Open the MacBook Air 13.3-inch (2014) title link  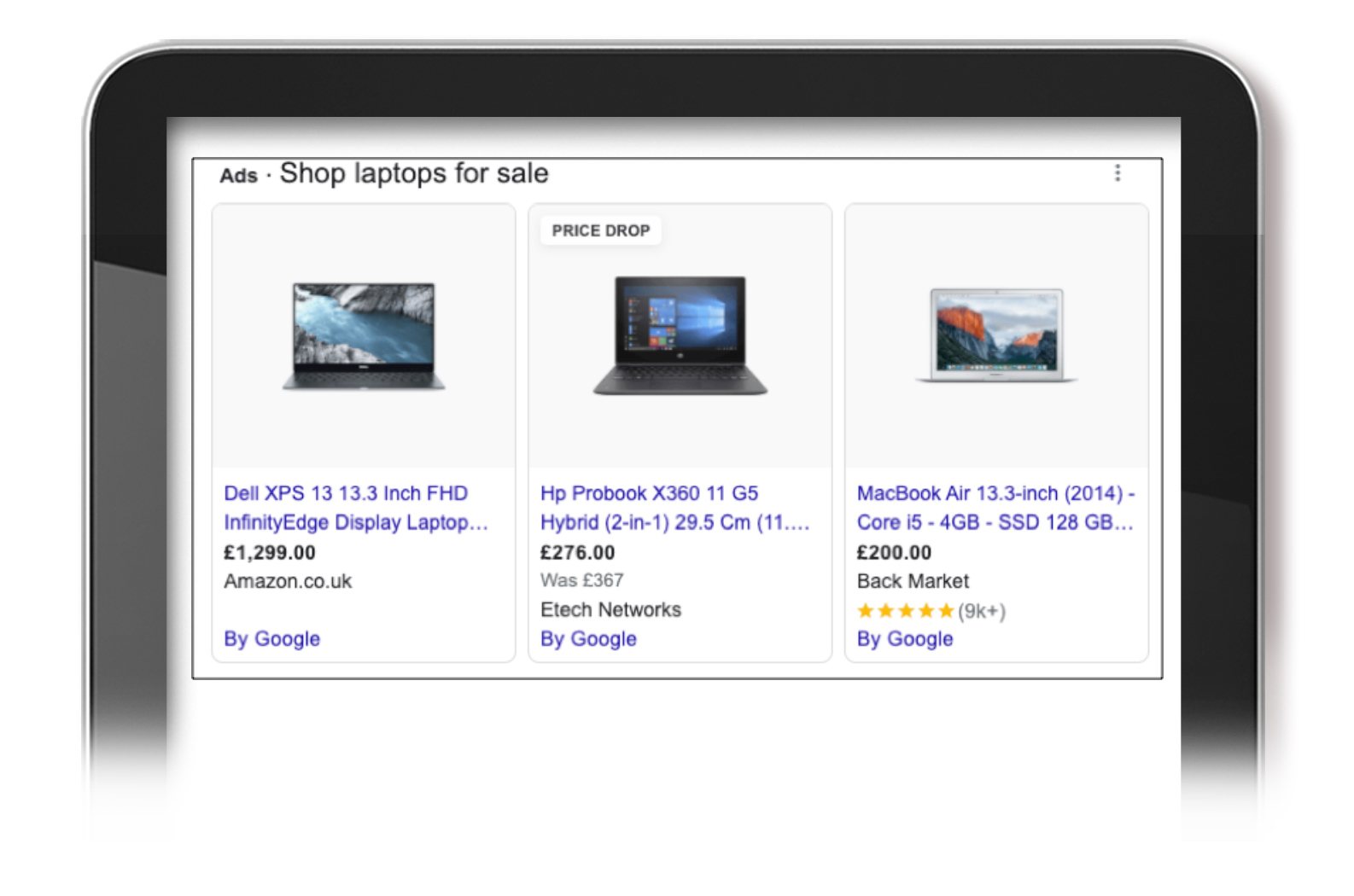coord(995,508)
